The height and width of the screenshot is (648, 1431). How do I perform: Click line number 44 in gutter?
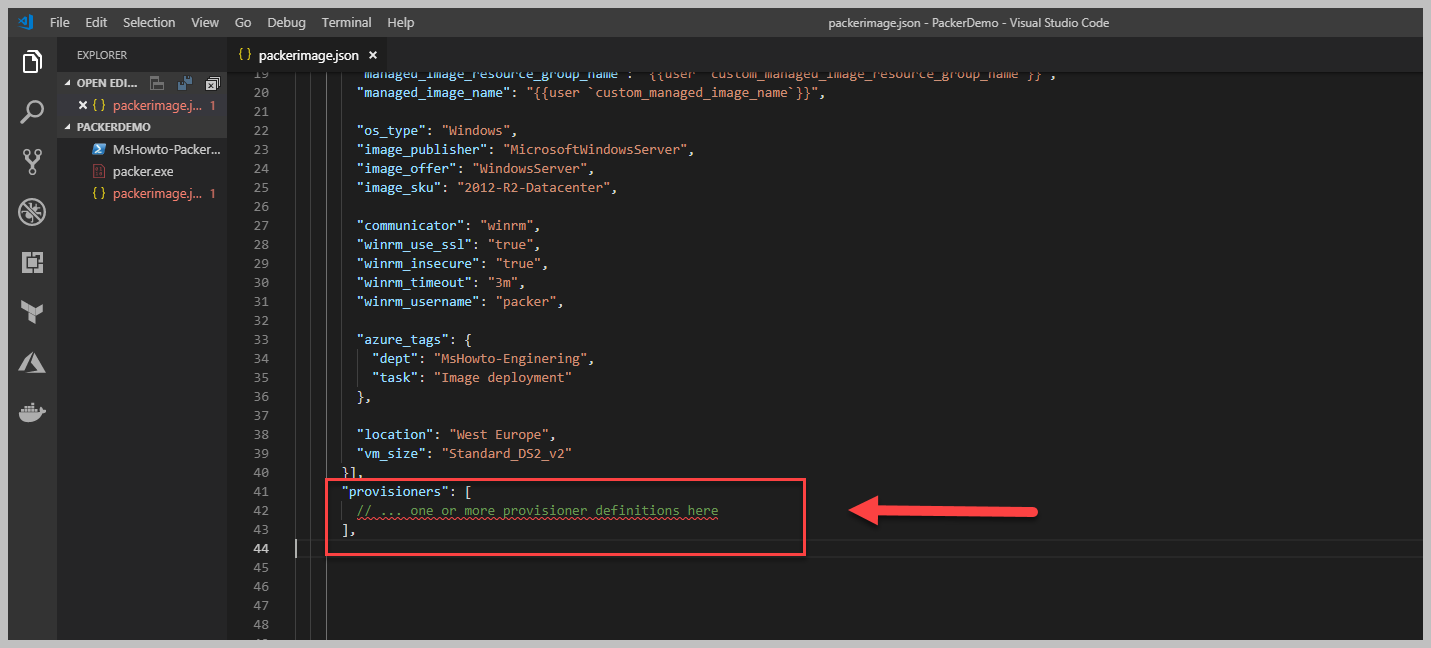tap(260, 548)
